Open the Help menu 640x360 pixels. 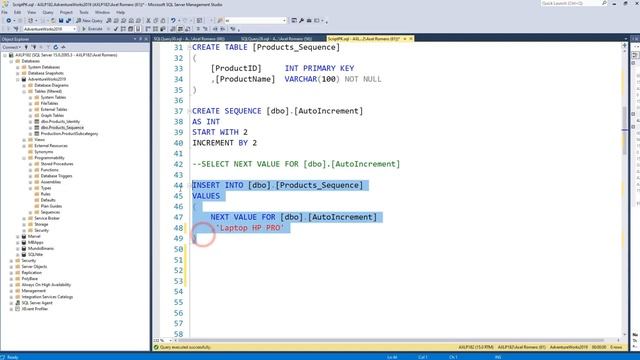pyautogui.click(x=120, y=12)
